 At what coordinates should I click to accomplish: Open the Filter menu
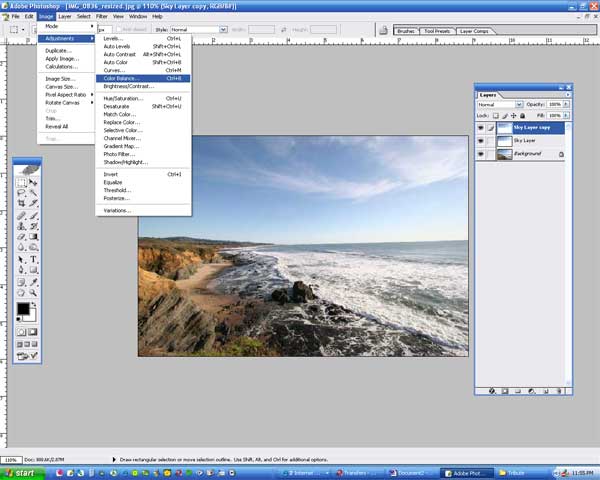point(101,16)
